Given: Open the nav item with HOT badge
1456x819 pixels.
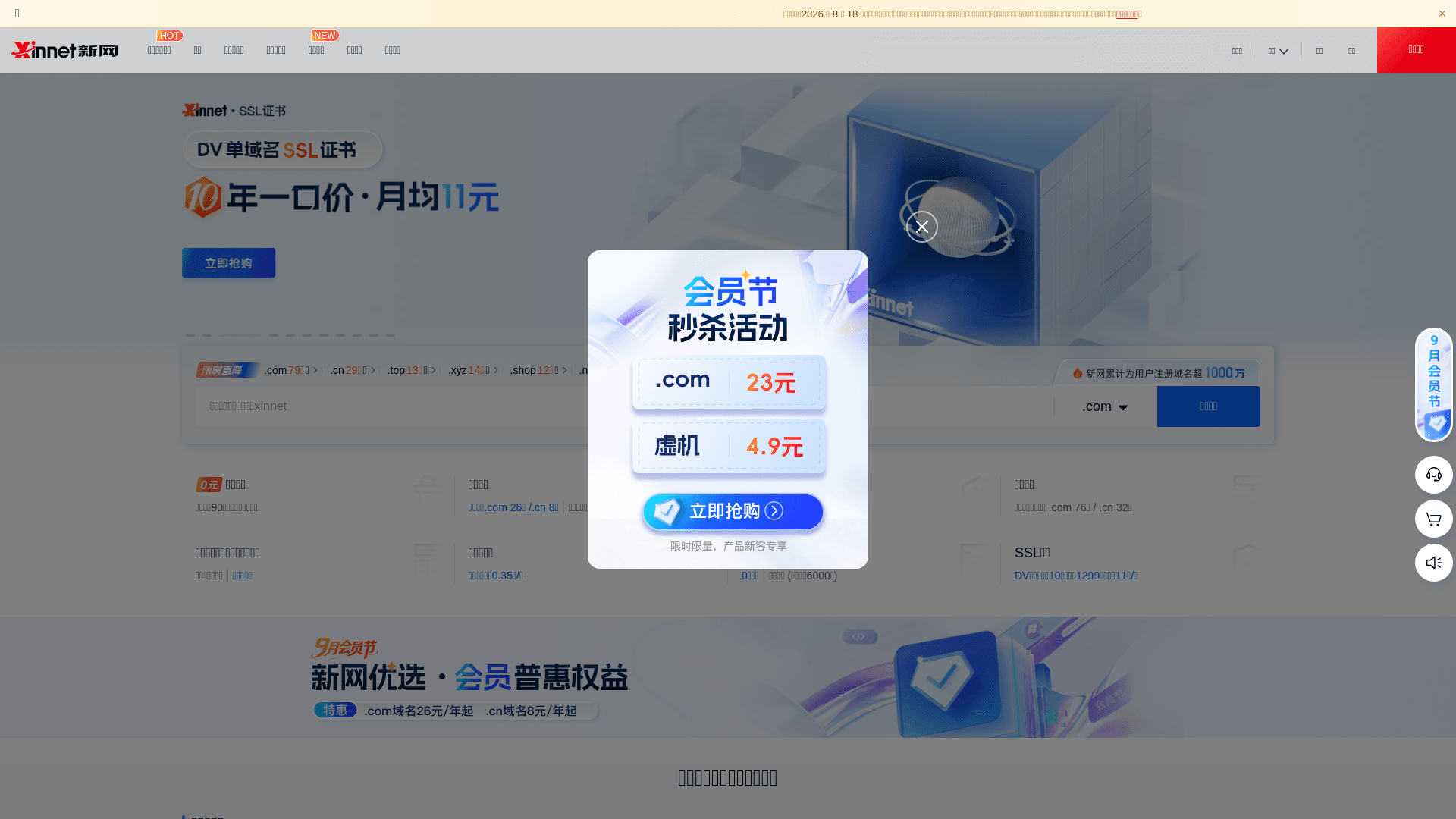Looking at the screenshot, I should (159, 50).
